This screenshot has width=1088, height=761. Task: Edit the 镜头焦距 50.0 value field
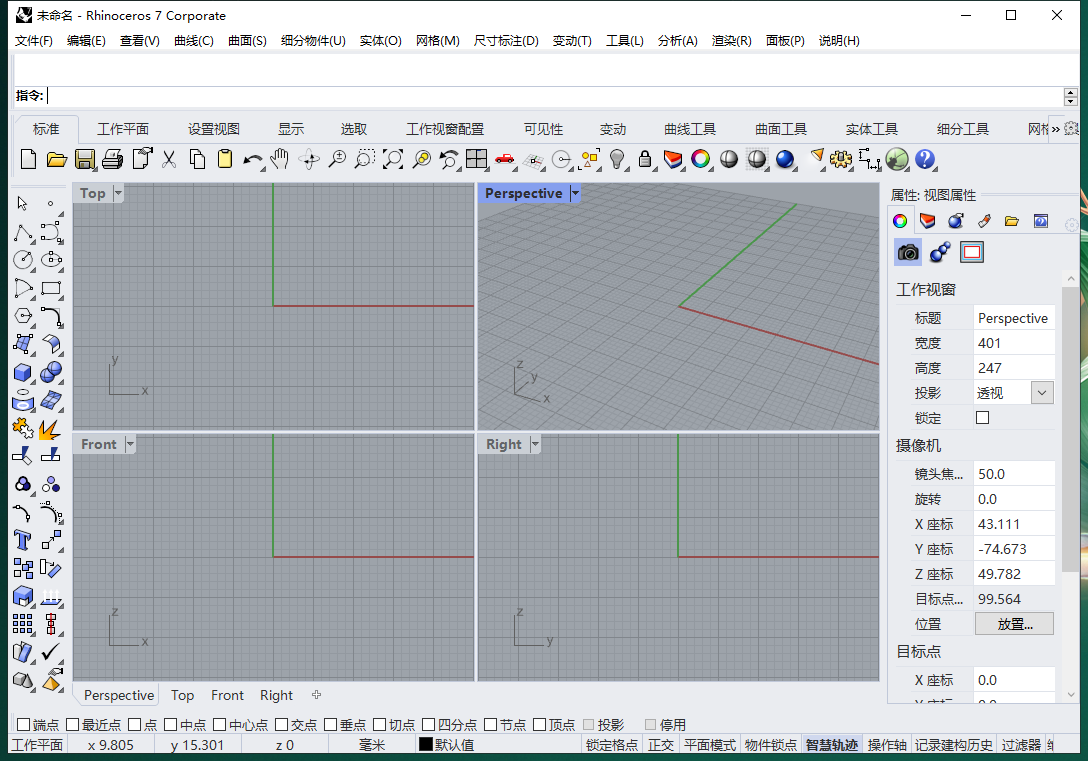[1014, 474]
